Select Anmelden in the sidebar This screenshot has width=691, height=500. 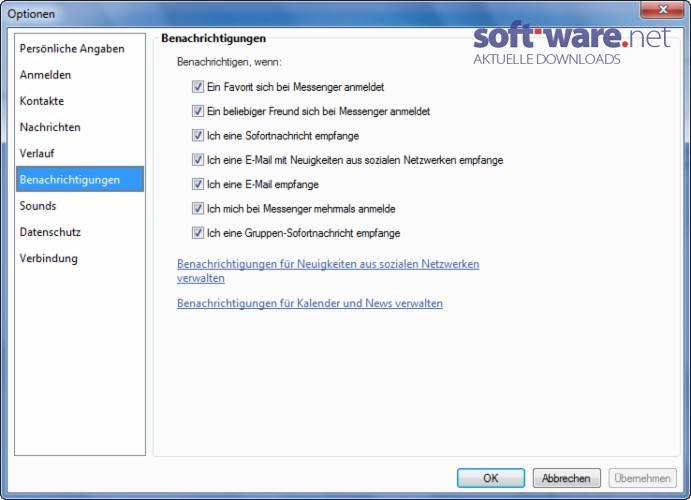coord(80,75)
